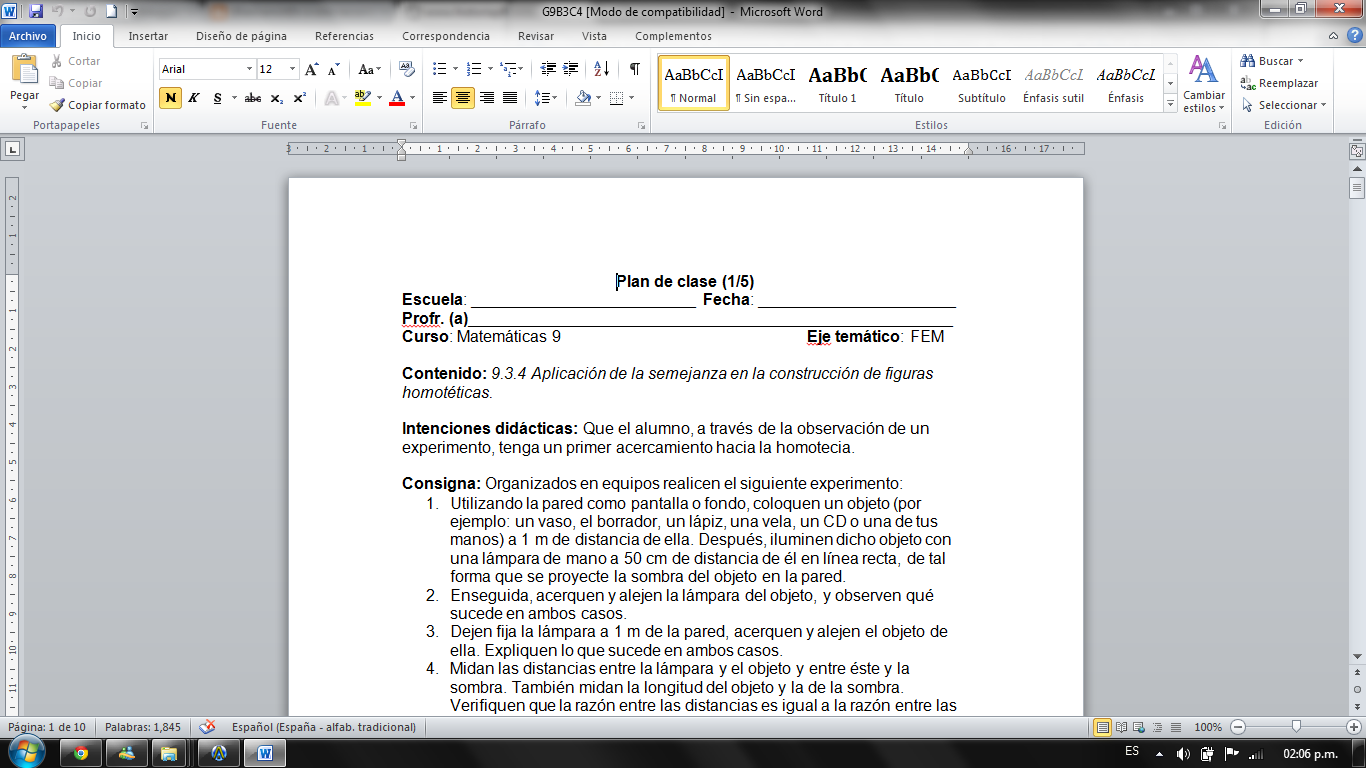Click Palabras: 1,845 word count

[x=143, y=727]
